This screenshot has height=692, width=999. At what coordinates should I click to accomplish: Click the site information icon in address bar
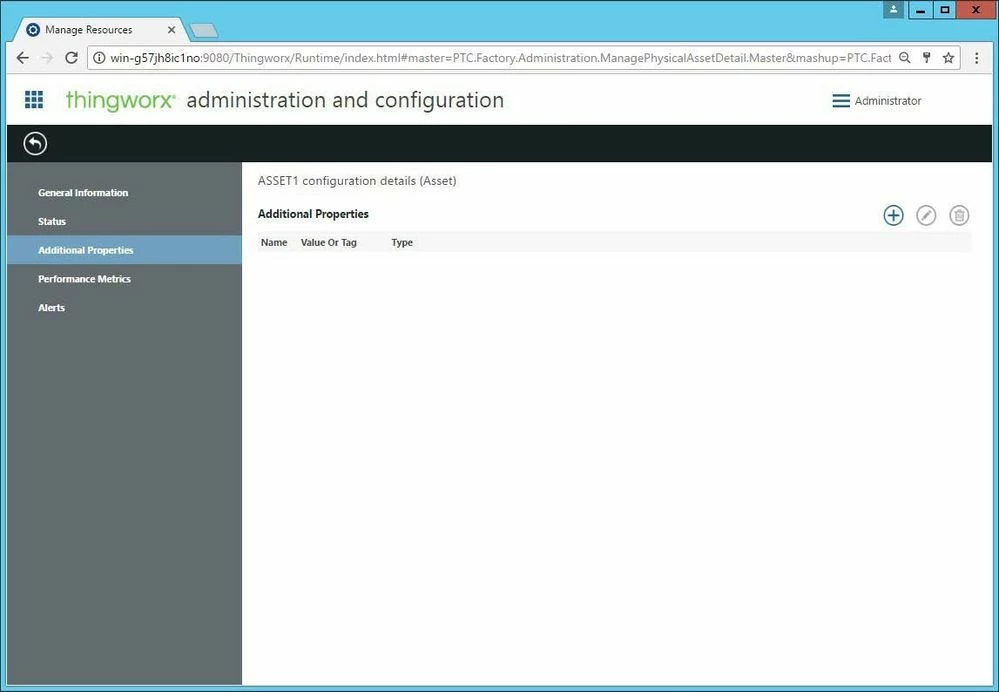tap(99, 58)
